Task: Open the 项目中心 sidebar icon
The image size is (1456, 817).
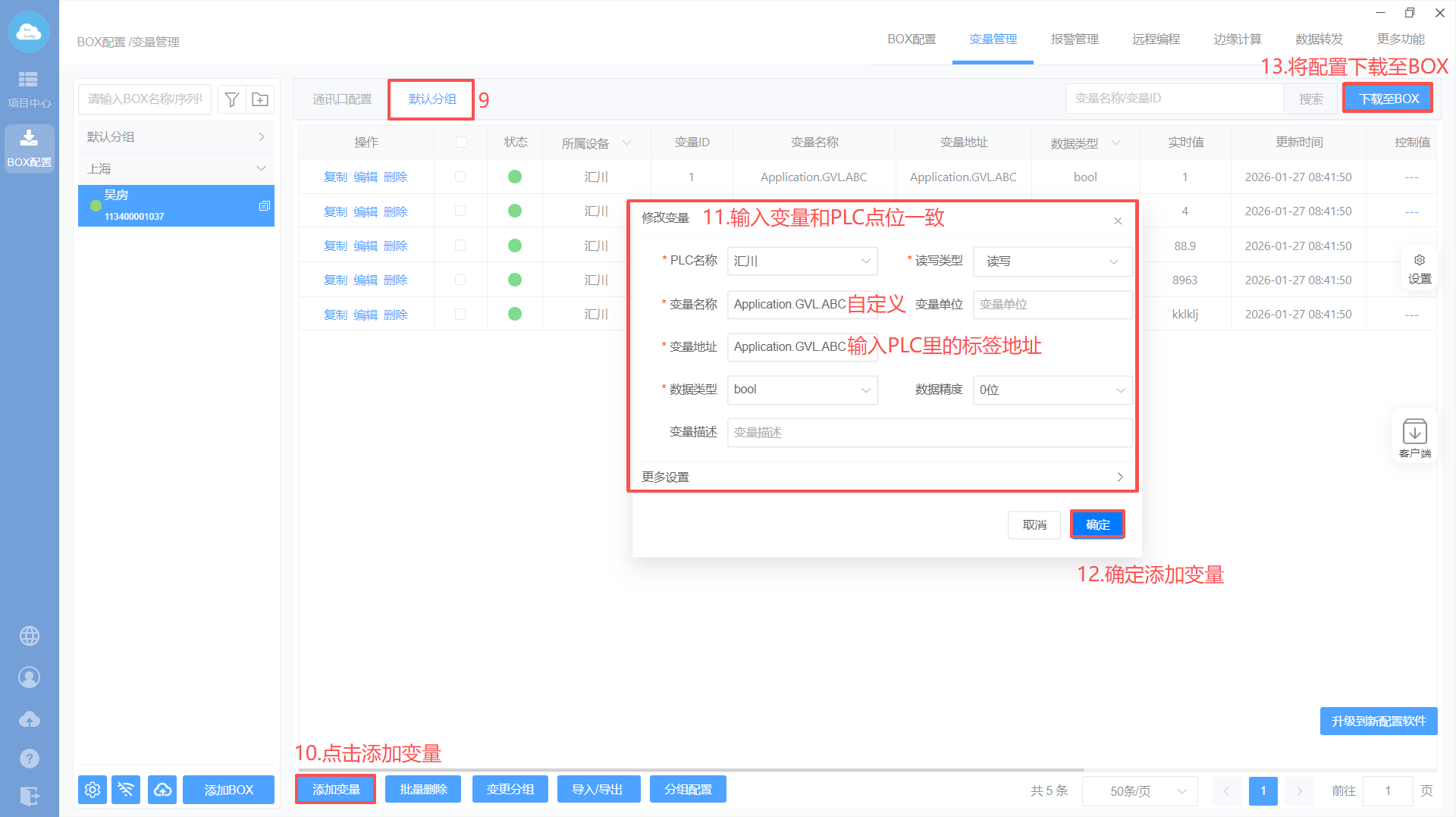Action: 29,89
